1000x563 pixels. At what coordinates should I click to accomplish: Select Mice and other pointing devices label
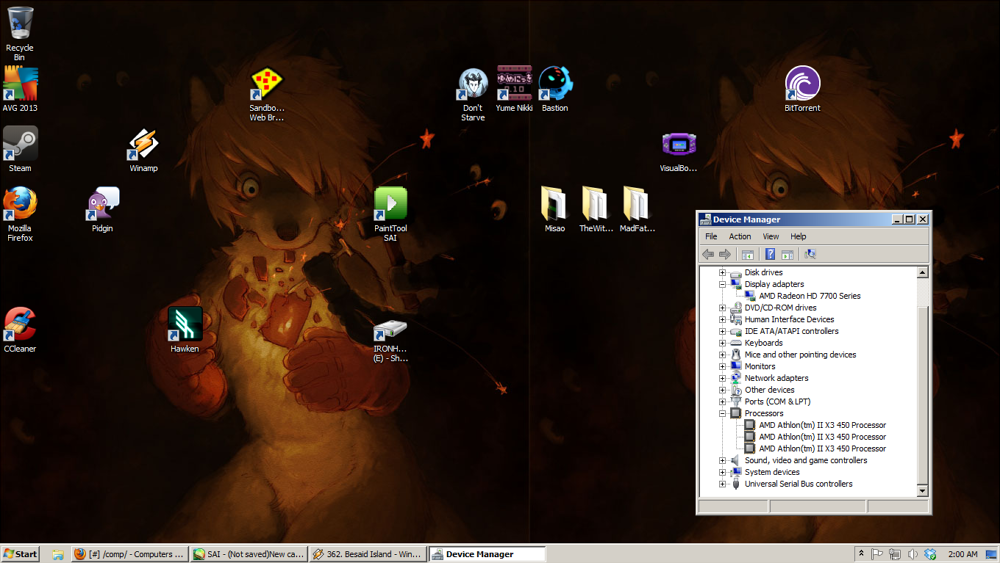tap(800, 355)
